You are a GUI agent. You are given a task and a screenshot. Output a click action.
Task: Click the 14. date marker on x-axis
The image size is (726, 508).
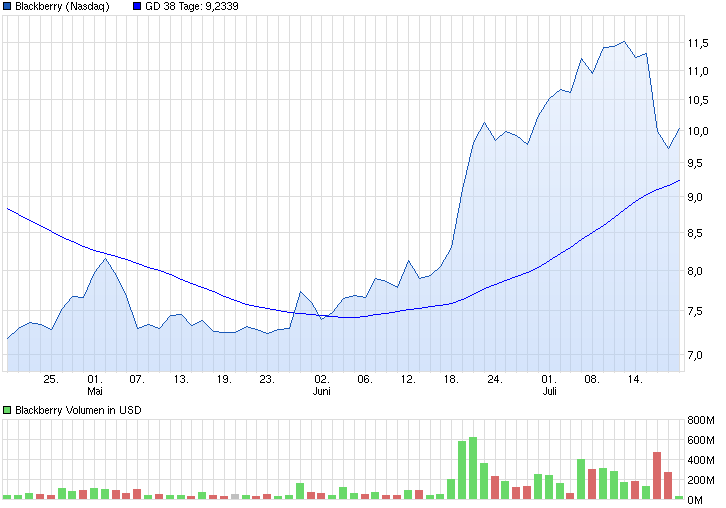634,379
